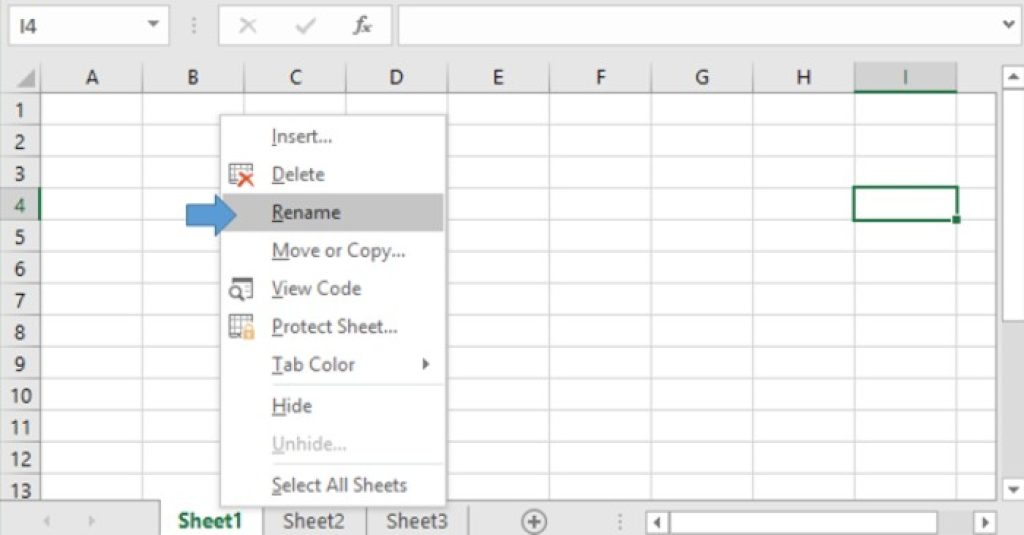Switch to the Sheet2 tab
Image resolution: width=1024 pixels, height=535 pixels.
[x=313, y=521]
